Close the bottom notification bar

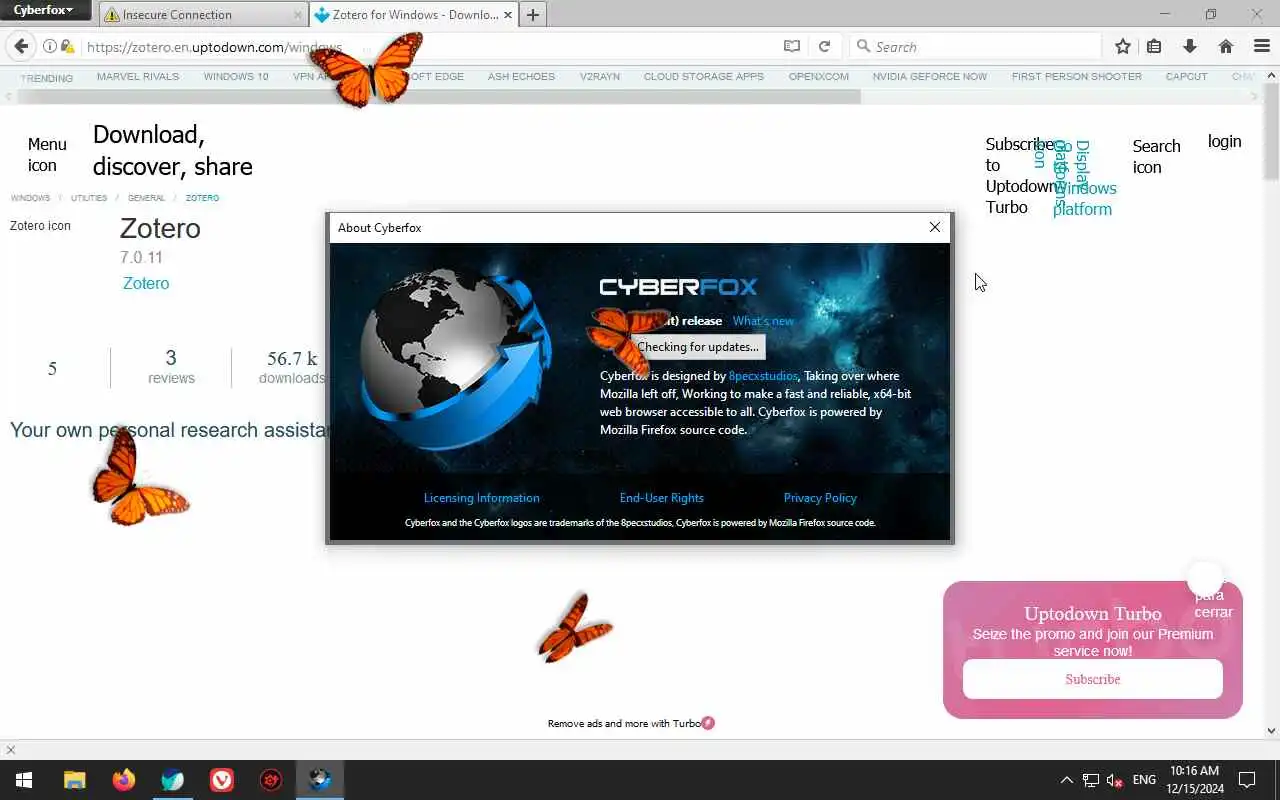pyautogui.click(x=11, y=750)
